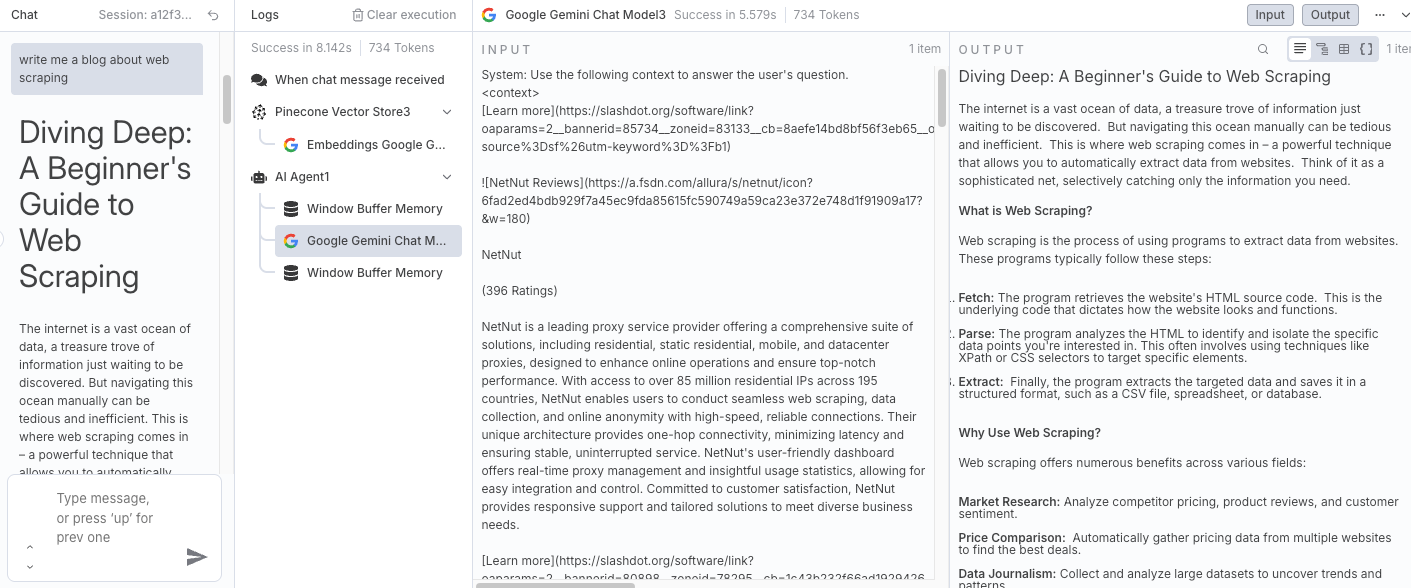Switch output to text view icon
1411x588 pixels.
pos(1300,49)
